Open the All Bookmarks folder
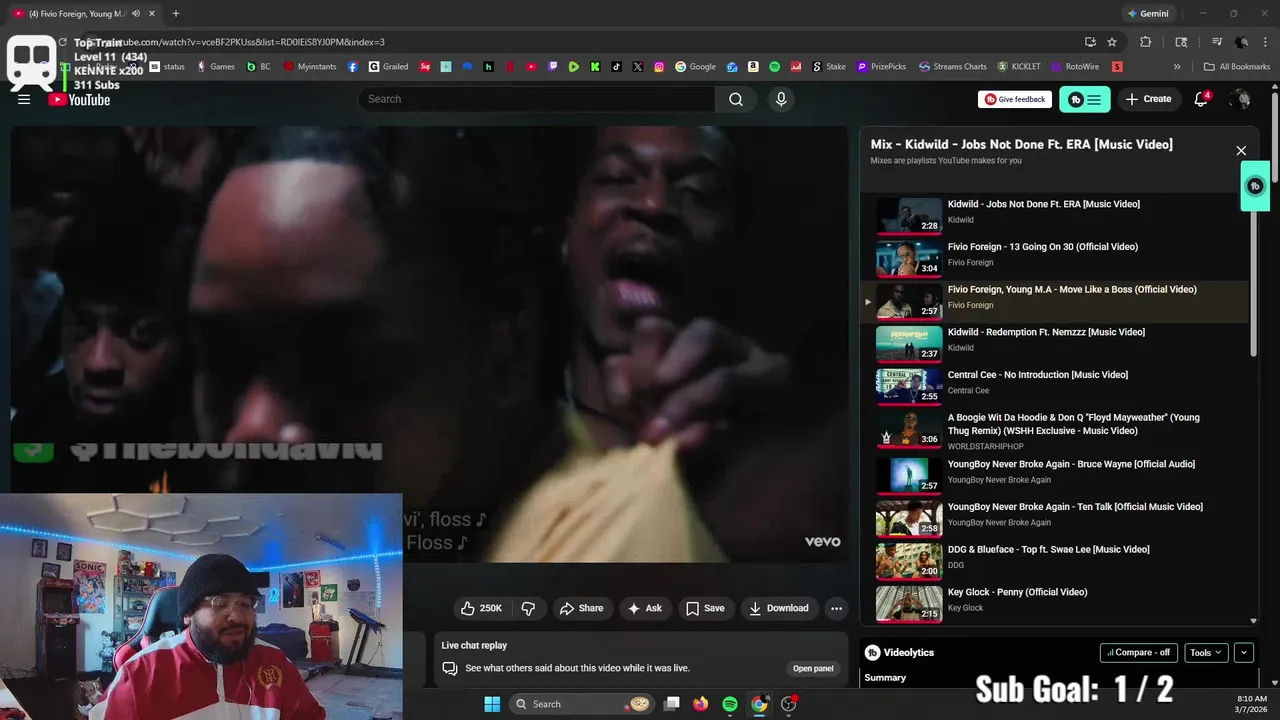This screenshot has width=1280, height=720. pyautogui.click(x=1237, y=67)
